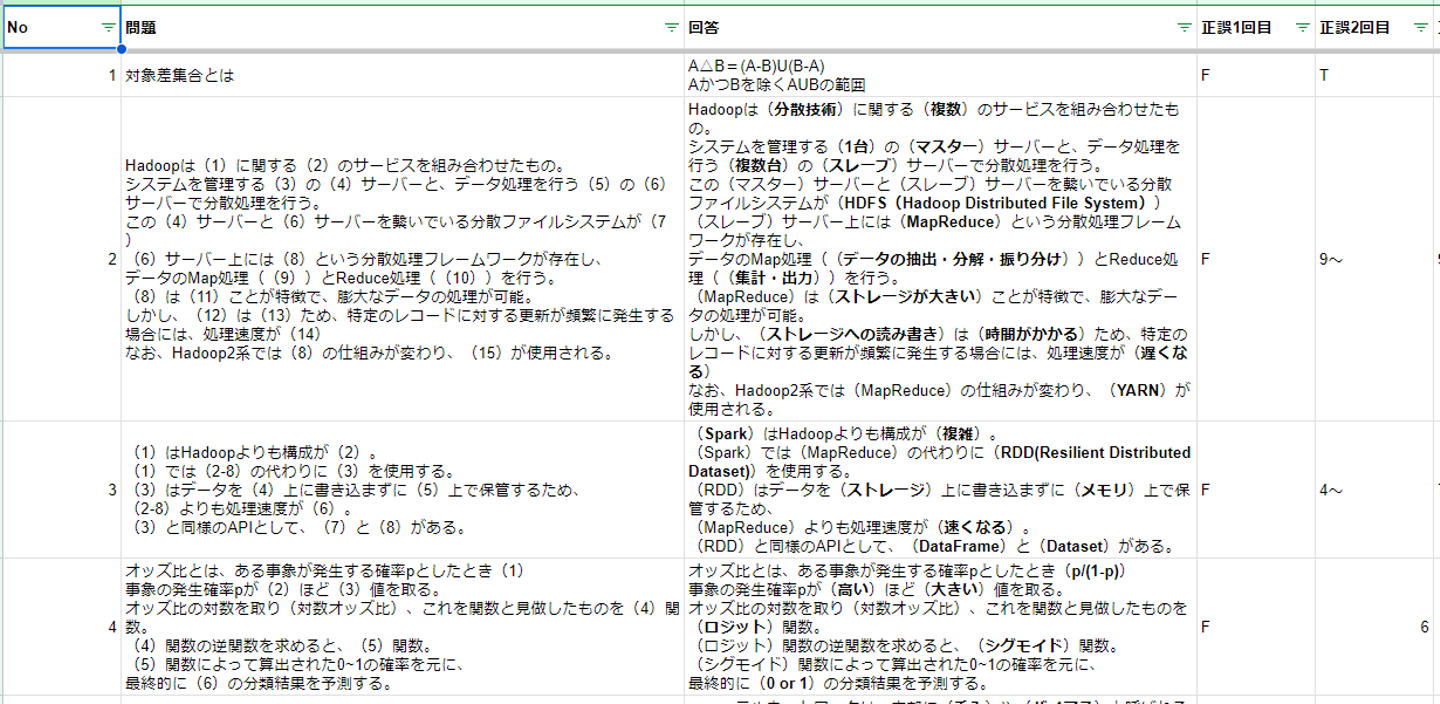Click the 正誤1回目 F cell in row 1
This screenshot has height=704, width=1440.
1256,75
